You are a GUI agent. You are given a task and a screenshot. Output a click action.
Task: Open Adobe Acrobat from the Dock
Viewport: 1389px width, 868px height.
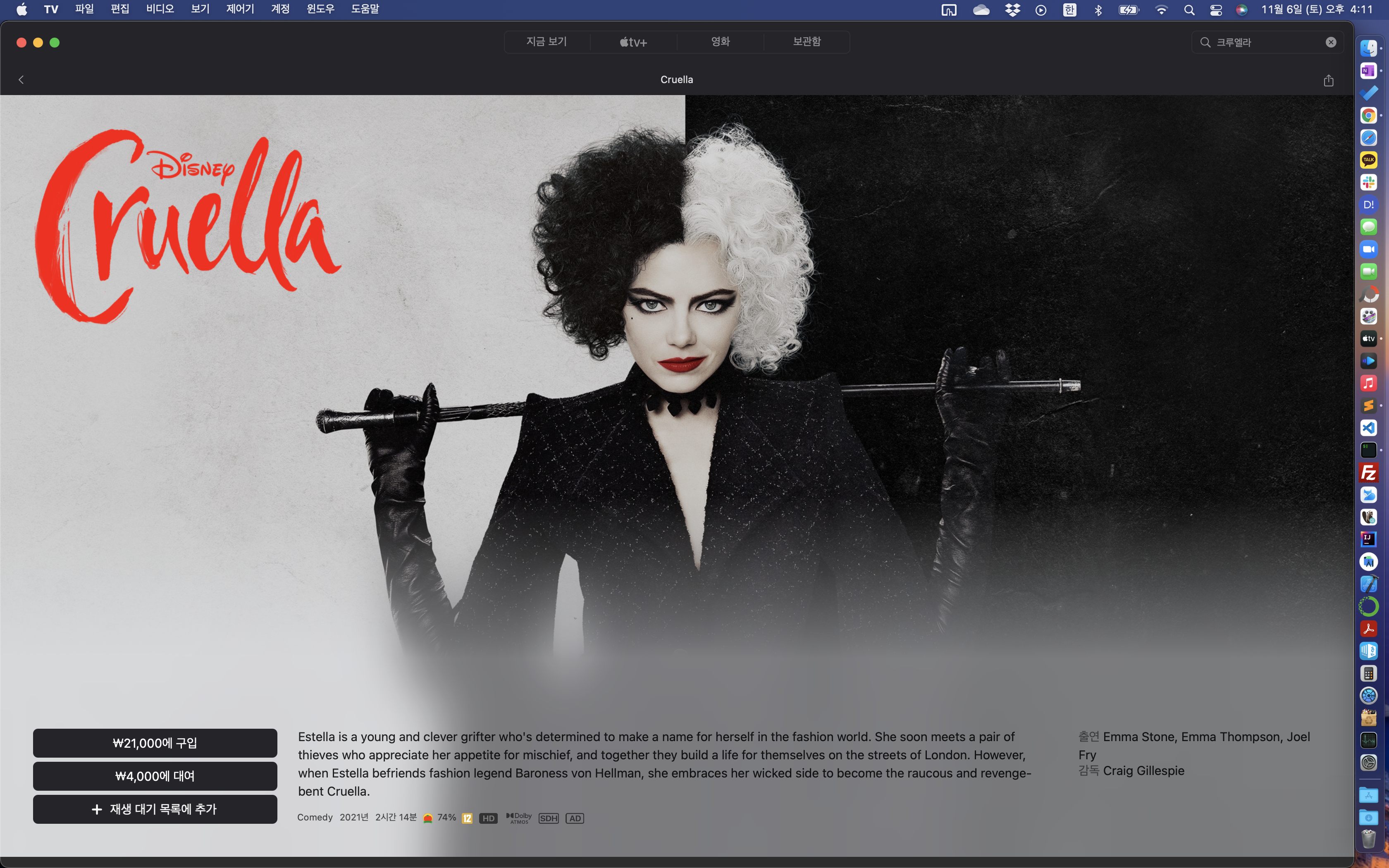[x=1368, y=629]
